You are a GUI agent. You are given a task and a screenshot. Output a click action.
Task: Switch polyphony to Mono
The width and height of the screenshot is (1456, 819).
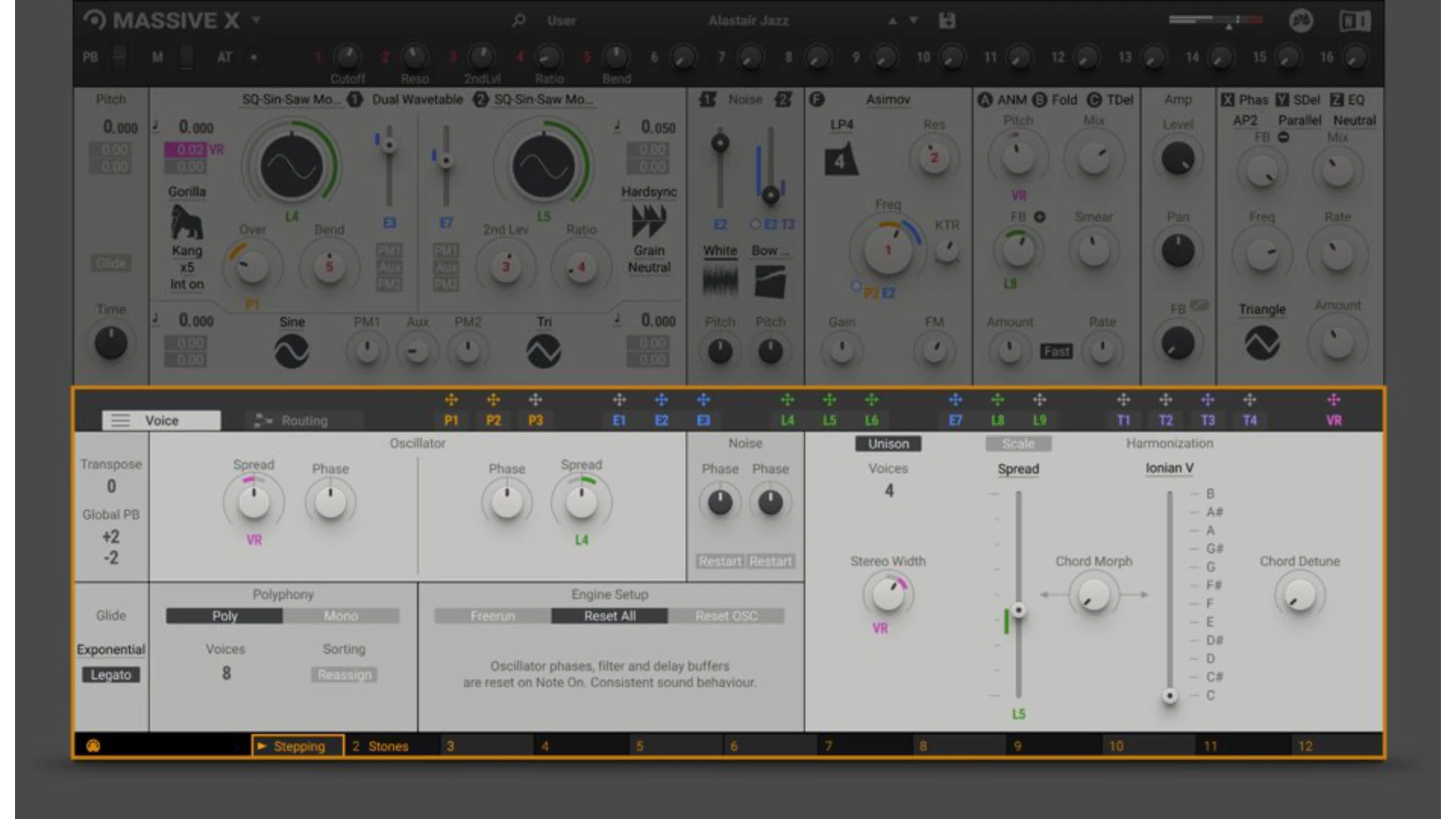(x=340, y=616)
